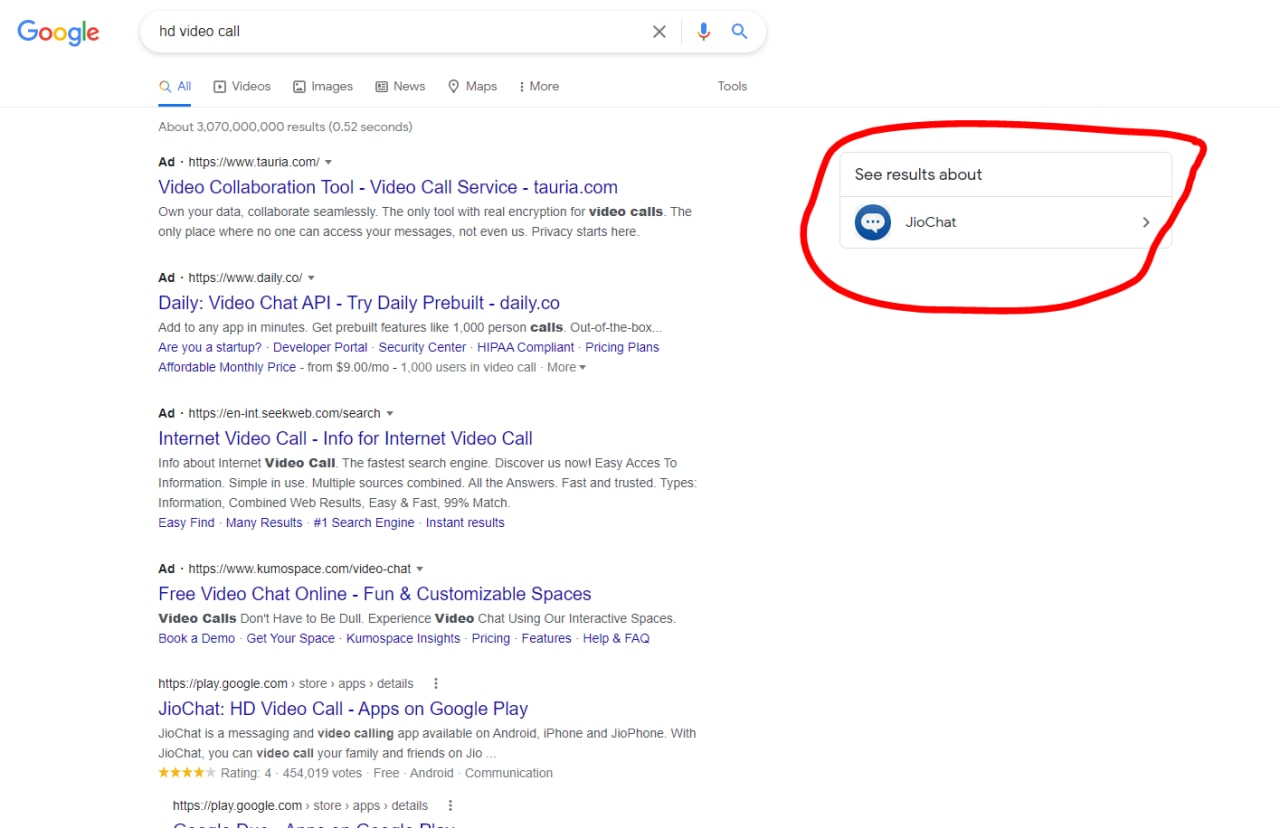The width and height of the screenshot is (1280, 828).
Task: Click the kumospace.com/video-chat ad URL
Action: (x=300, y=569)
